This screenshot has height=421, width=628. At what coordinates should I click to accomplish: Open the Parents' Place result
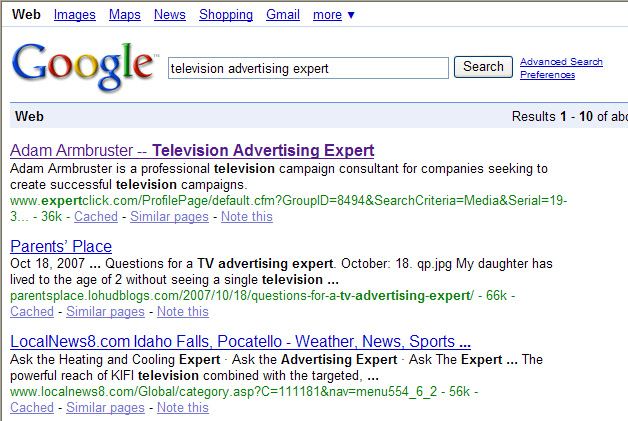click(61, 246)
